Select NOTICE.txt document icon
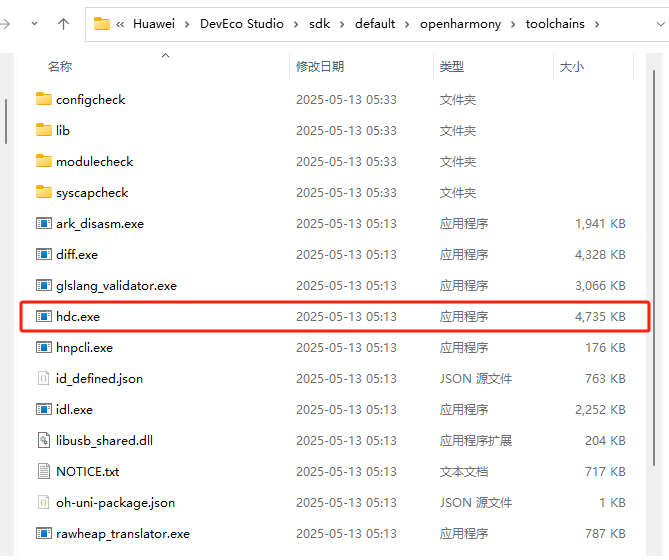The width and height of the screenshot is (669, 560). pyautogui.click(x=44, y=471)
